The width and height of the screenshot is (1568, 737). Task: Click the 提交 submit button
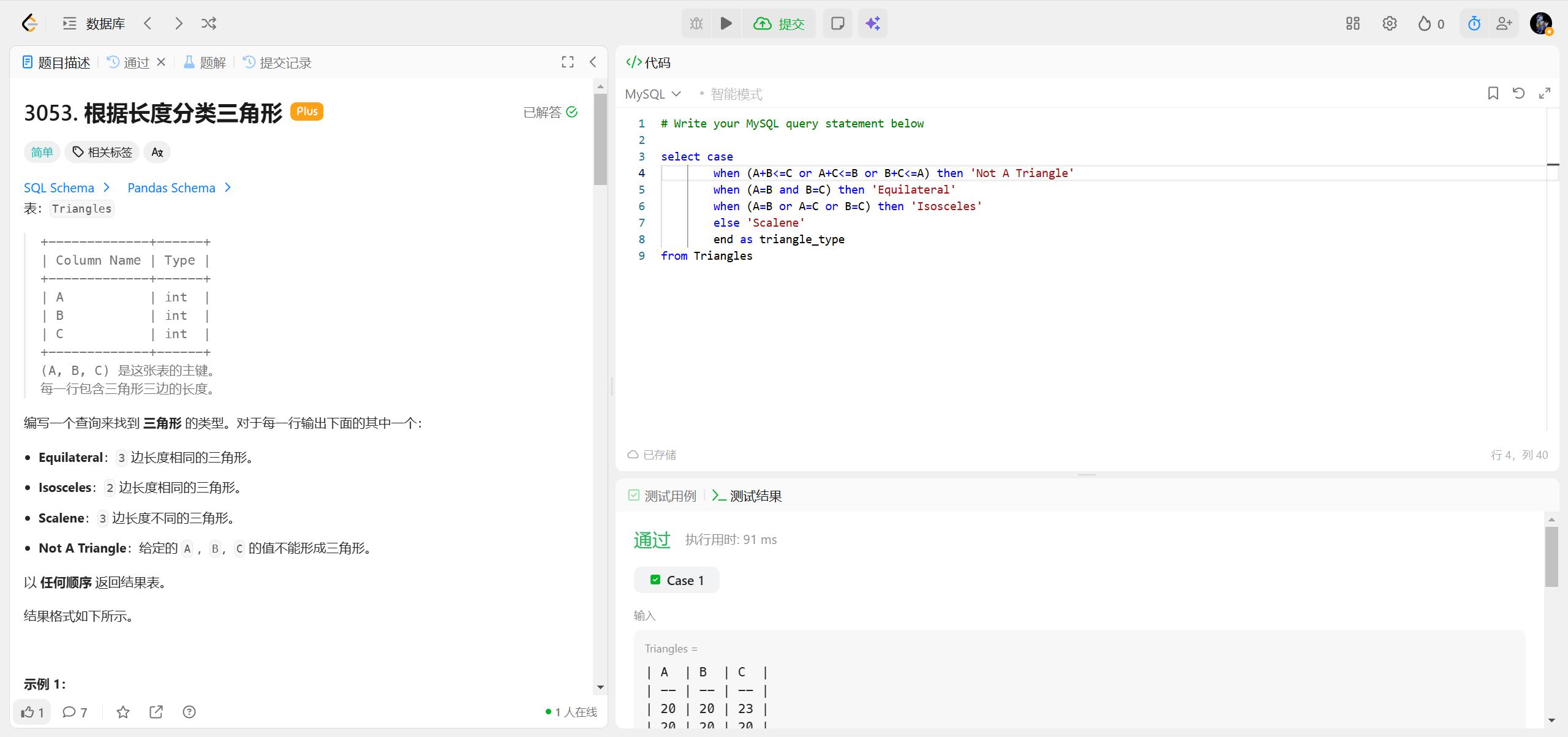click(x=779, y=23)
